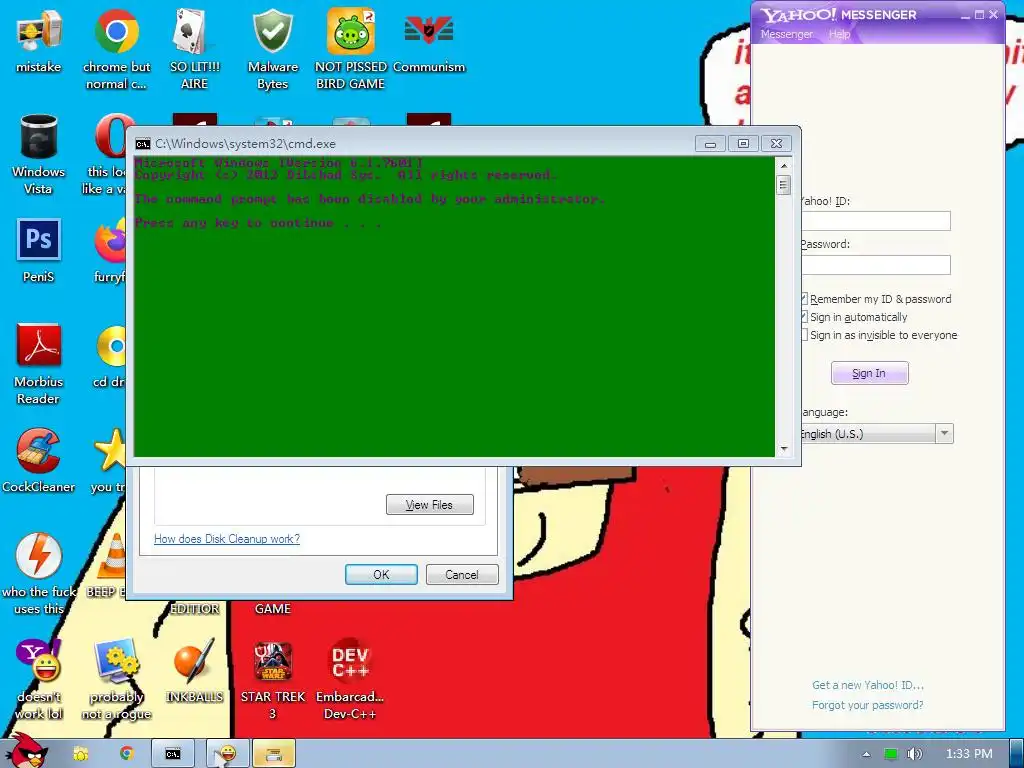This screenshot has width=1024, height=768.
Task: Click the cmd scrollbar up arrow
Action: click(784, 165)
